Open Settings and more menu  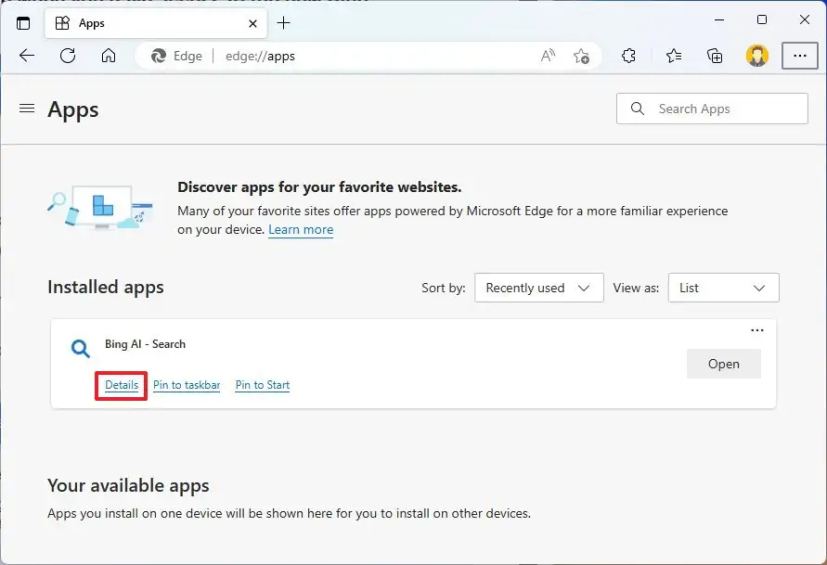(800, 55)
